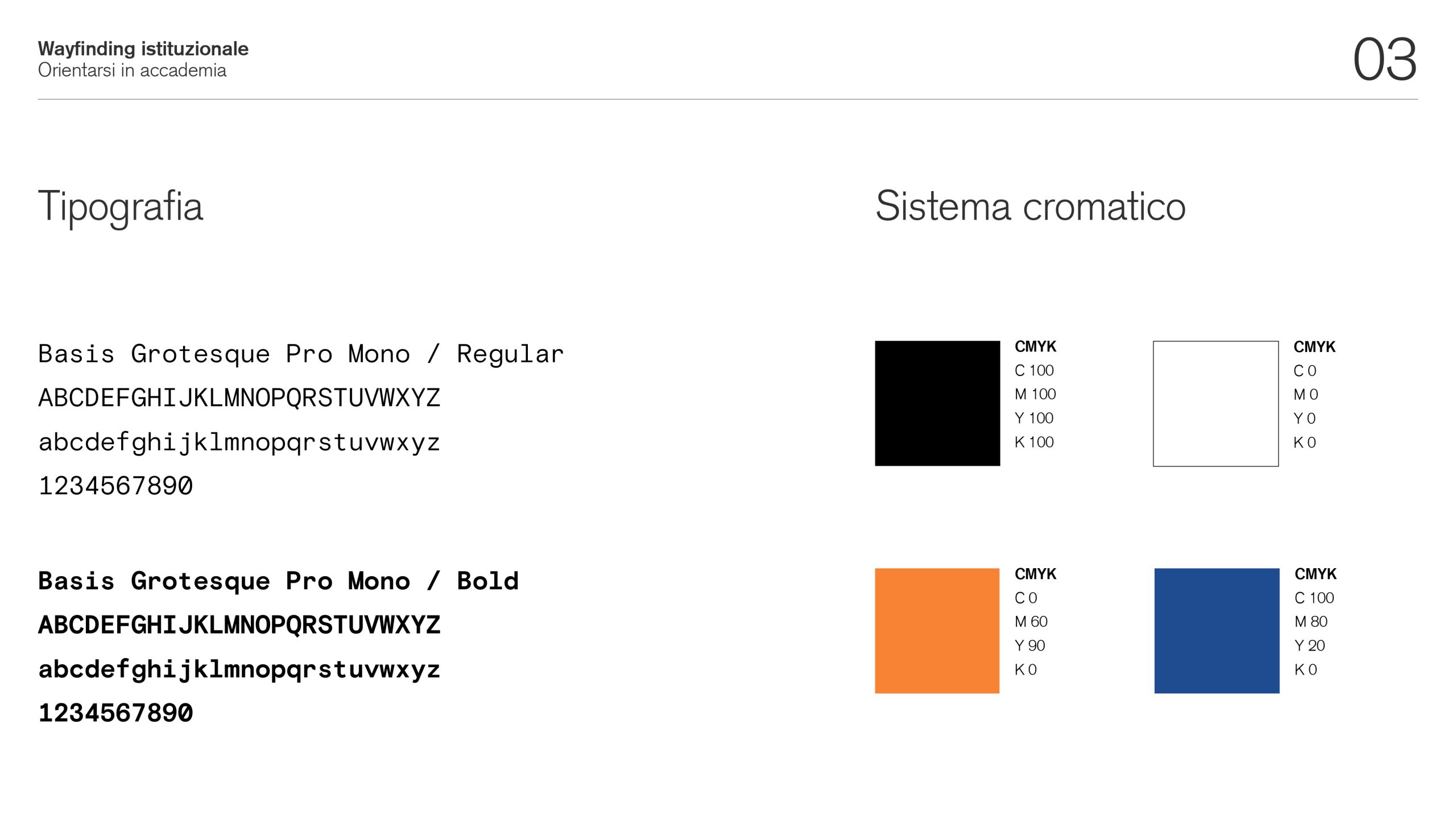
Task: Click the bold lowercase alphabet line
Action: [x=239, y=669]
